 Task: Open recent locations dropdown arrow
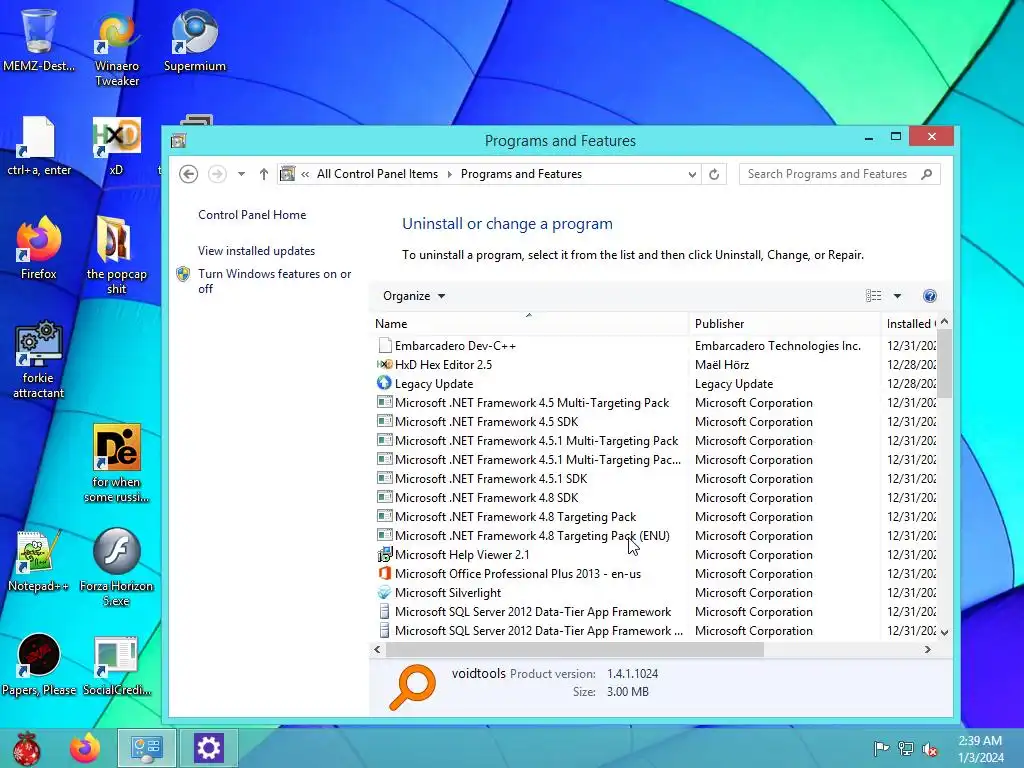point(241,174)
